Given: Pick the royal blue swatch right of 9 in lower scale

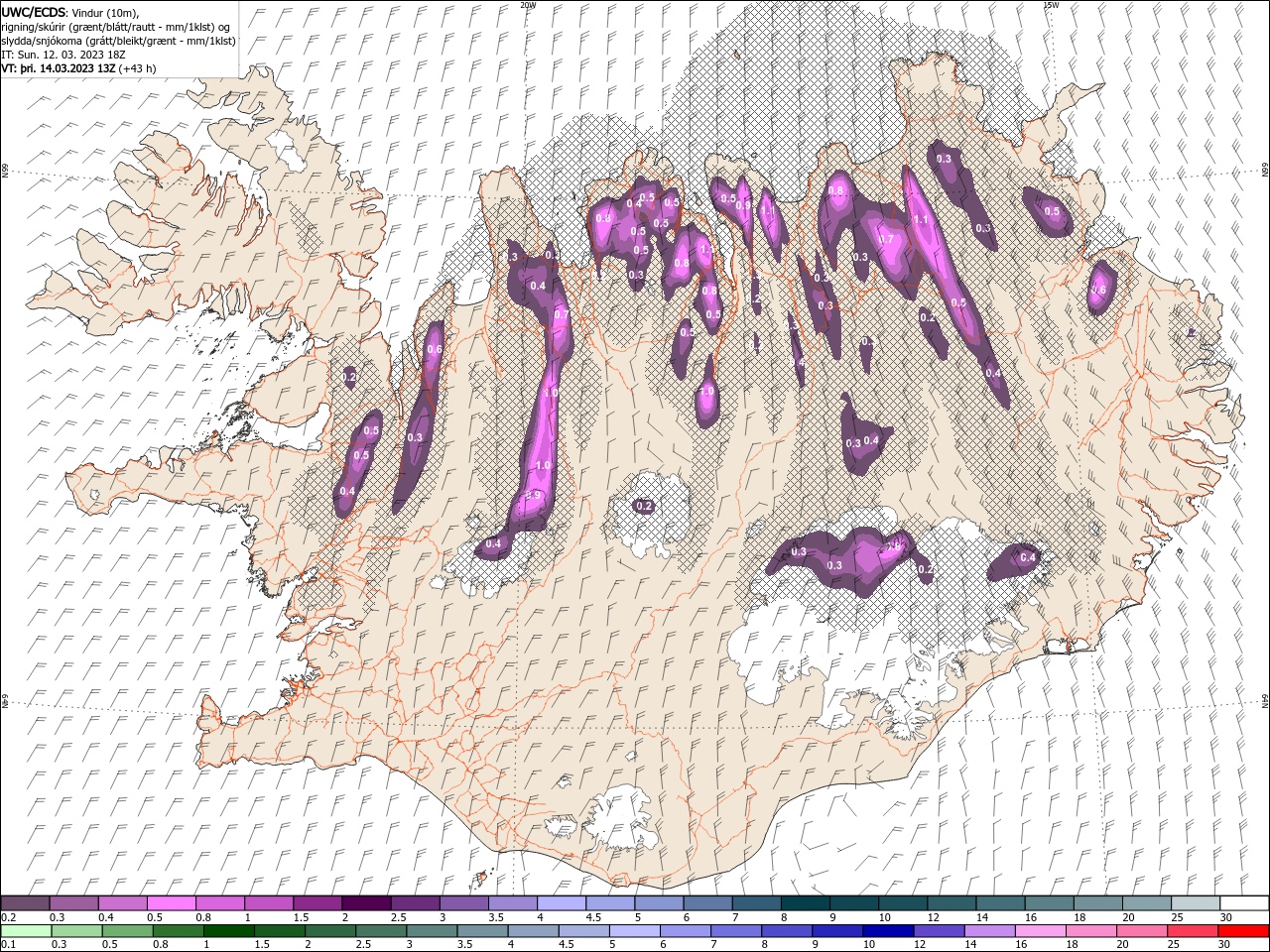Looking at the screenshot, I should click(837, 931).
